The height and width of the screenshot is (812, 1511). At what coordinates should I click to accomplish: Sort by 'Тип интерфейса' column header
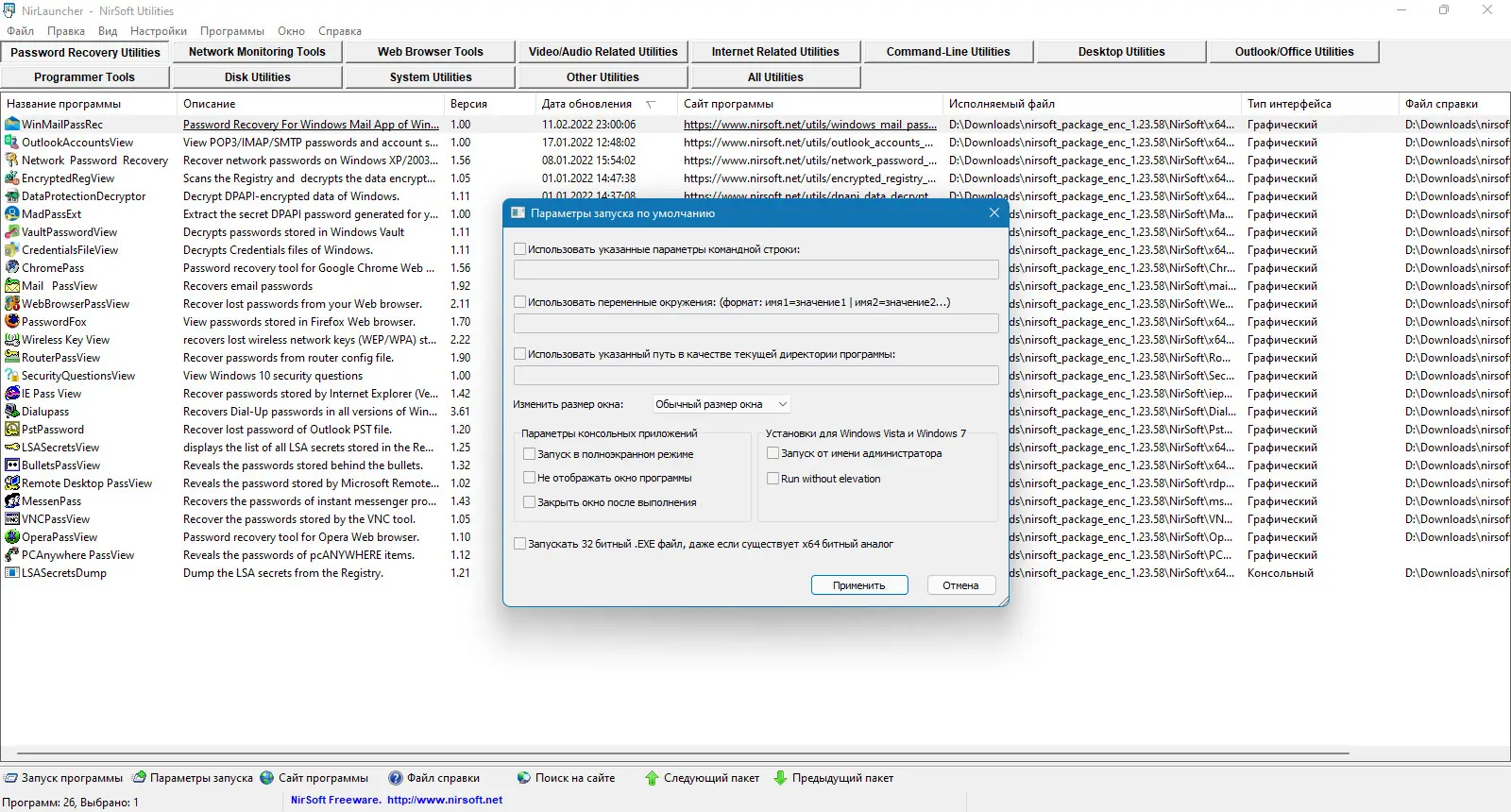pyautogui.click(x=1319, y=104)
